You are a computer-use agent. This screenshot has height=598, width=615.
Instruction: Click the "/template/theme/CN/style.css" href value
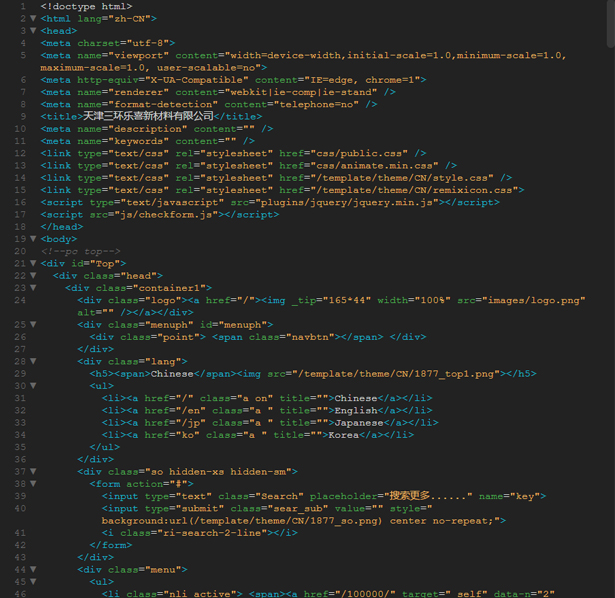[x=402, y=178]
